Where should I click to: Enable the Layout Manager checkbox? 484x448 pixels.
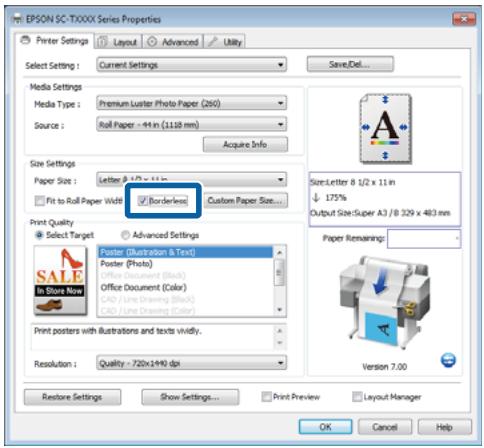click(357, 397)
